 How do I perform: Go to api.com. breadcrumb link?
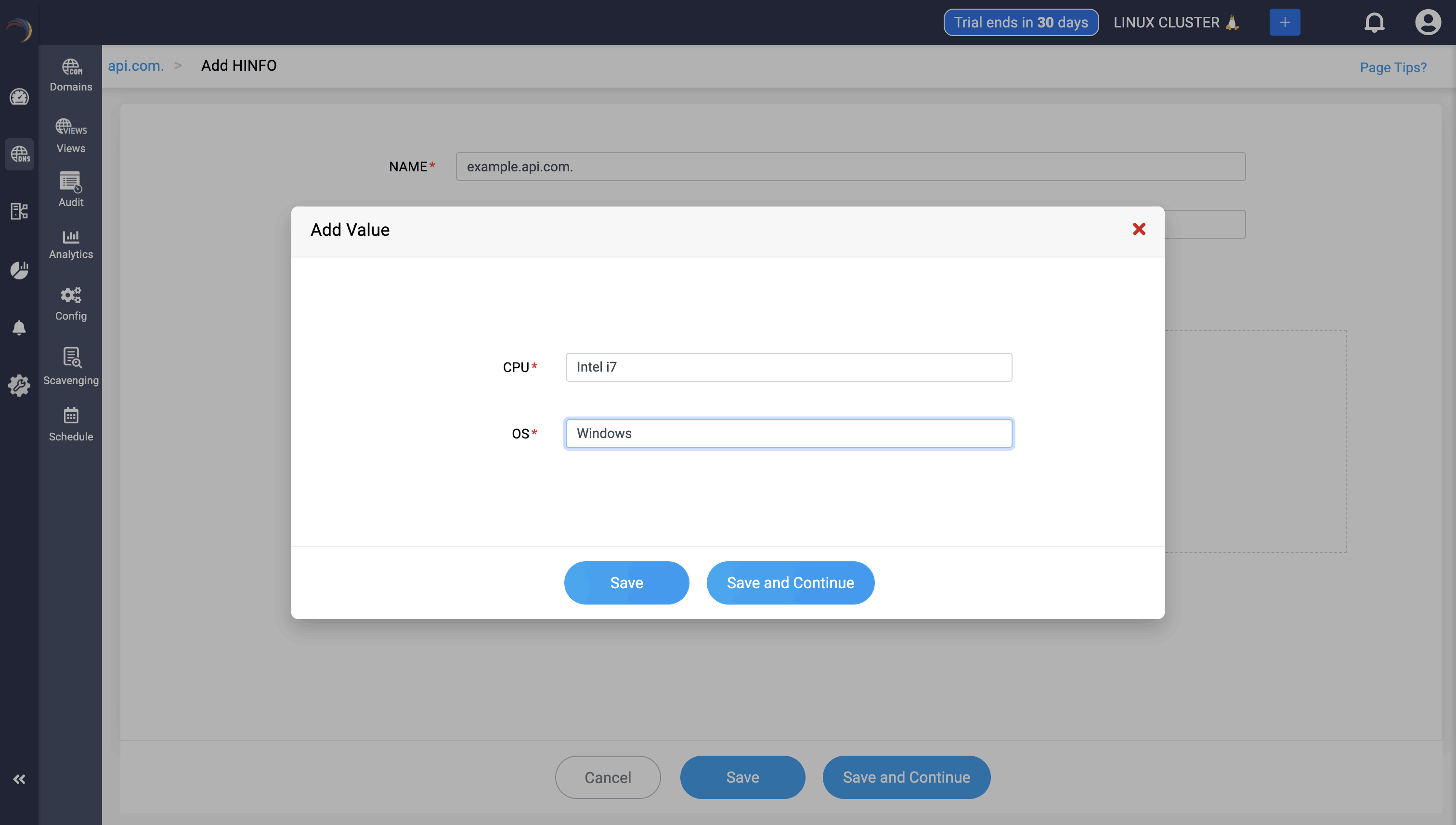click(135, 66)
